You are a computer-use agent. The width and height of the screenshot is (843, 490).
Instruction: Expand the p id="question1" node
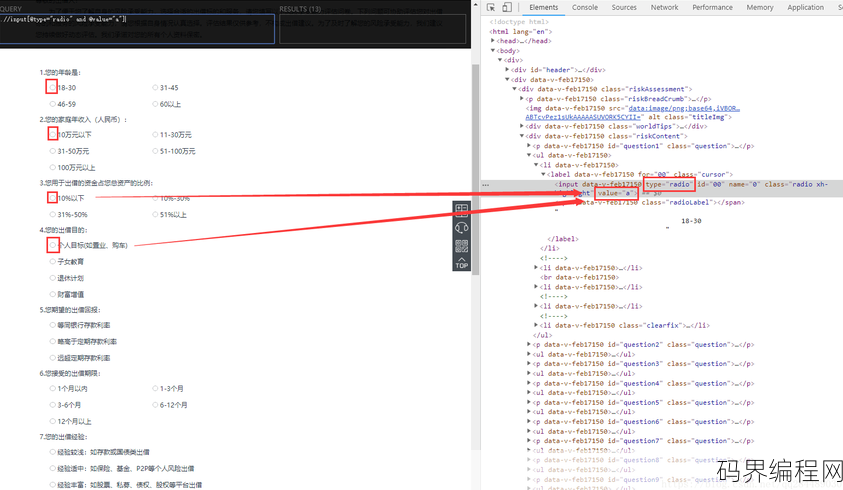point(529,146)
